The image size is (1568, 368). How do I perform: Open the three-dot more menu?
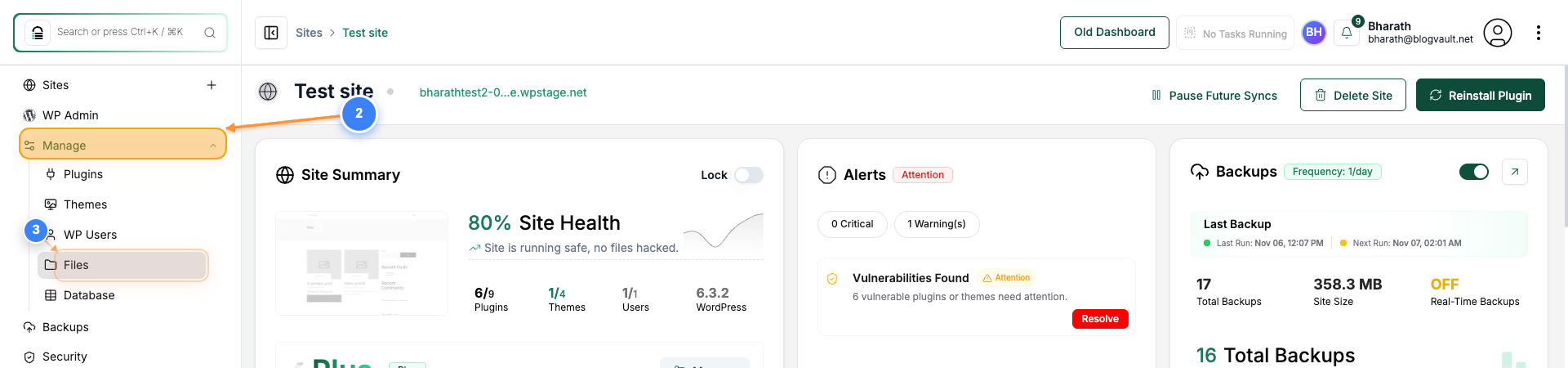(x=1539, y=33)
